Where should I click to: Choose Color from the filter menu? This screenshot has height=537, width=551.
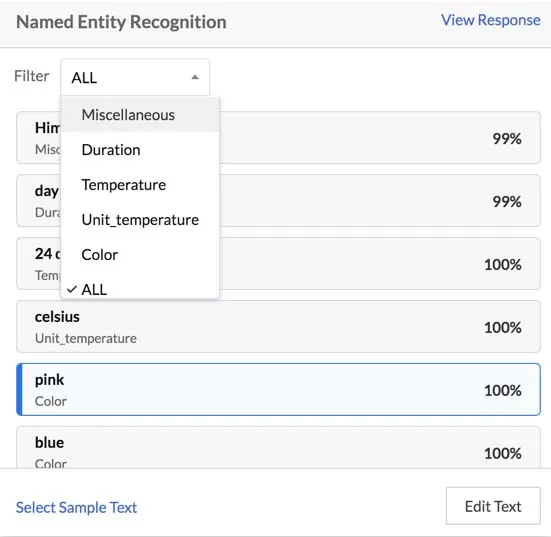(x=140, y=254)
